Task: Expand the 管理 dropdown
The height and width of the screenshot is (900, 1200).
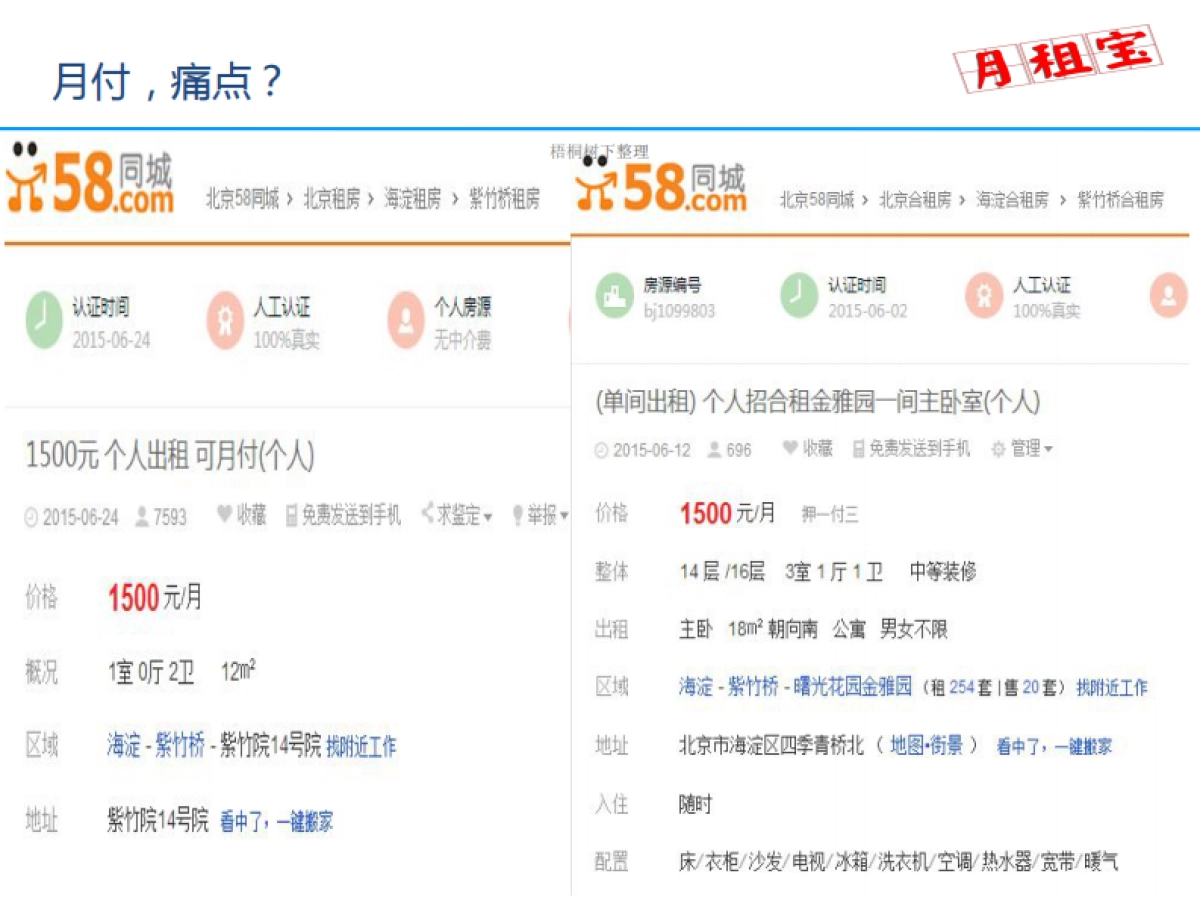Action: (x=1021, y=449)
